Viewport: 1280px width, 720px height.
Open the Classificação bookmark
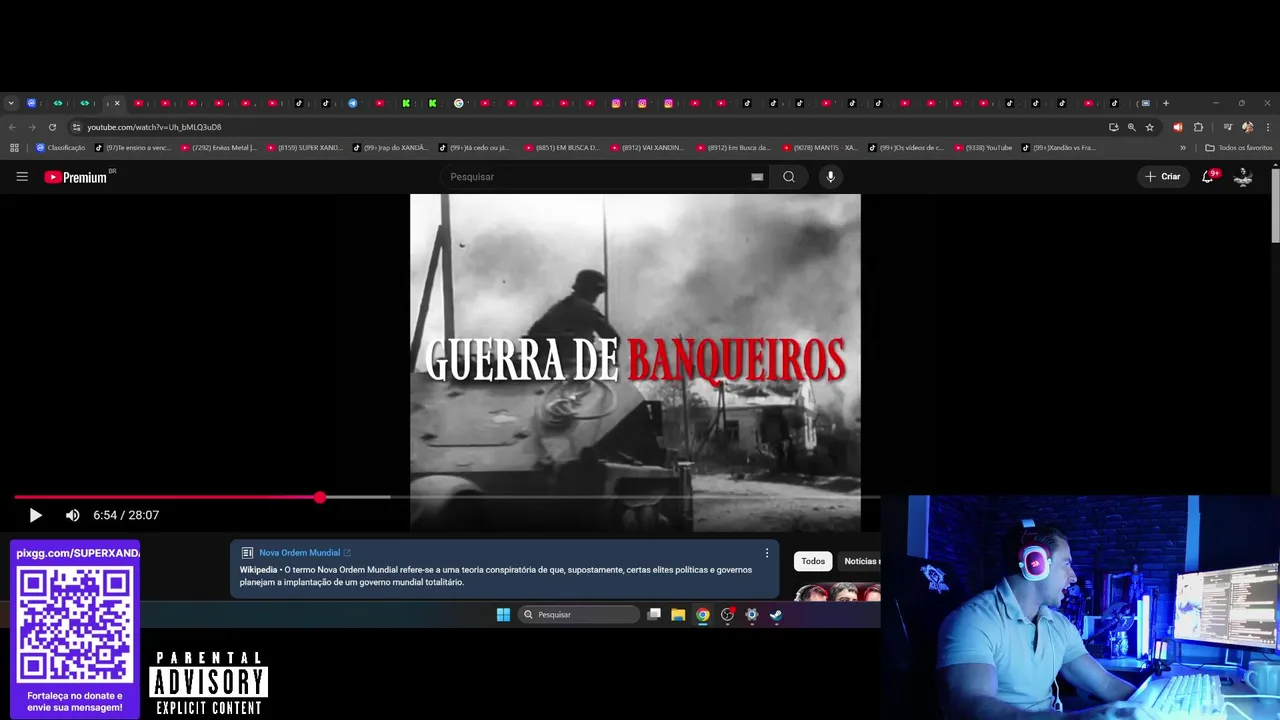tap(61, 148)
